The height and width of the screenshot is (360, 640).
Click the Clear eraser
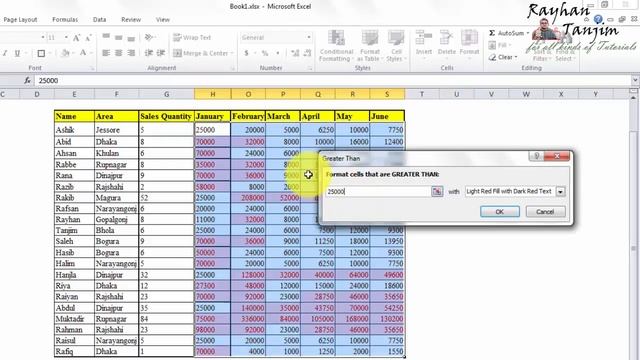click(x=493, y=57)
